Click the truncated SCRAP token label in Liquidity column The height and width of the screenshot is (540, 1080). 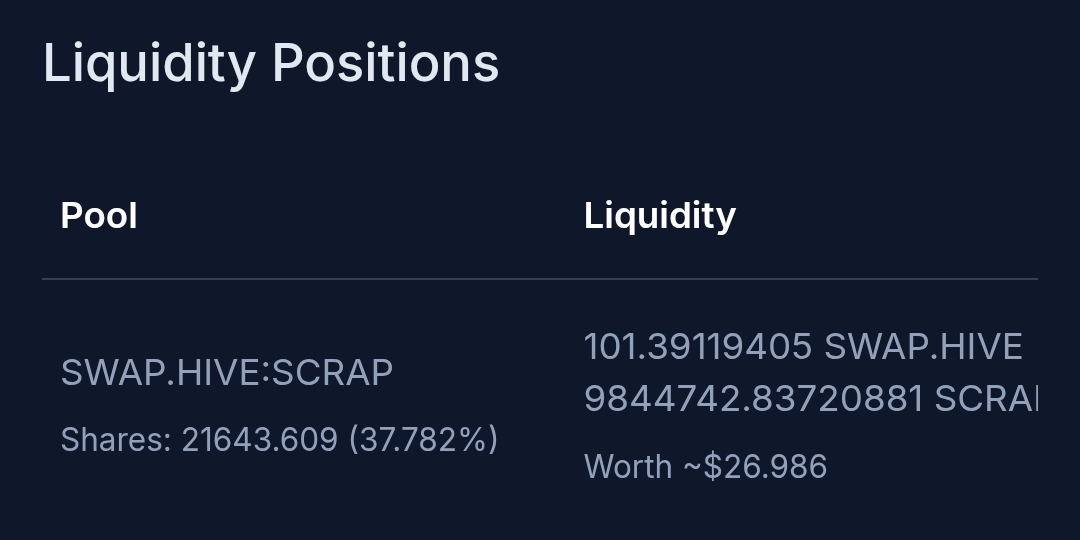pyautogui.click(x=985, y=399)
